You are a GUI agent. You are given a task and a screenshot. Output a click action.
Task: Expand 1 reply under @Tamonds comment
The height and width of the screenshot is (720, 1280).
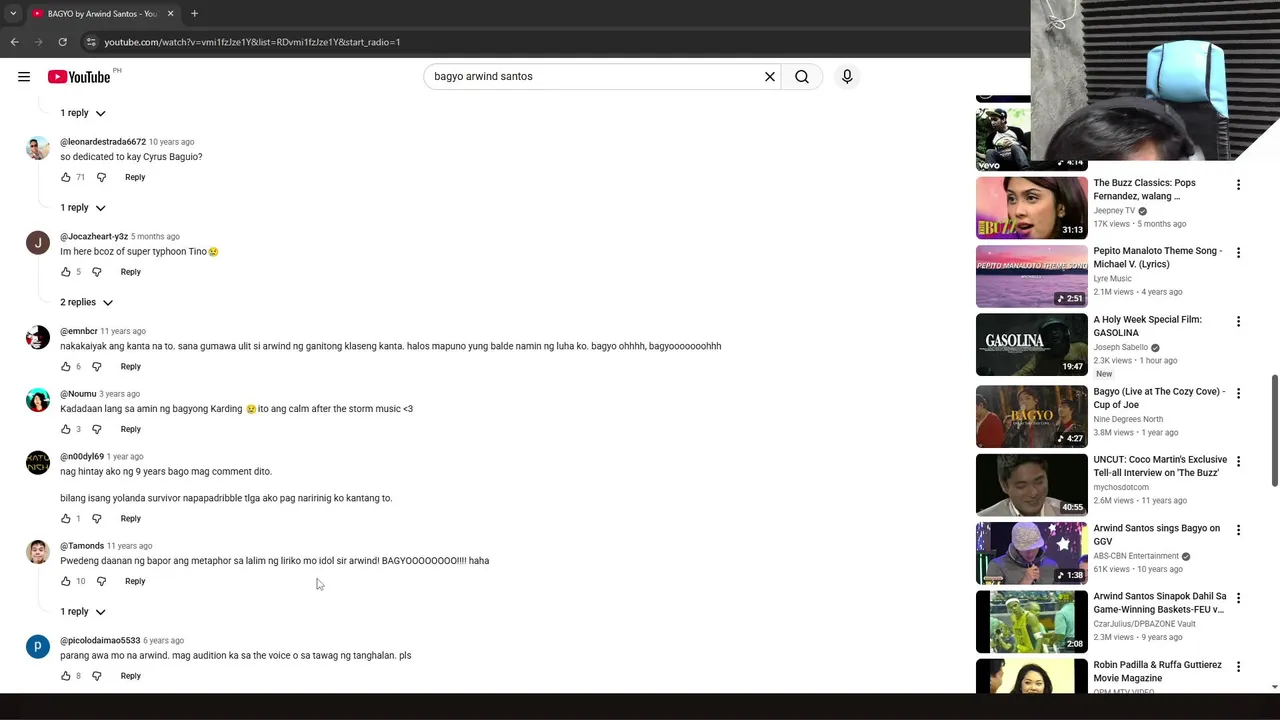(x=83, y=612)
